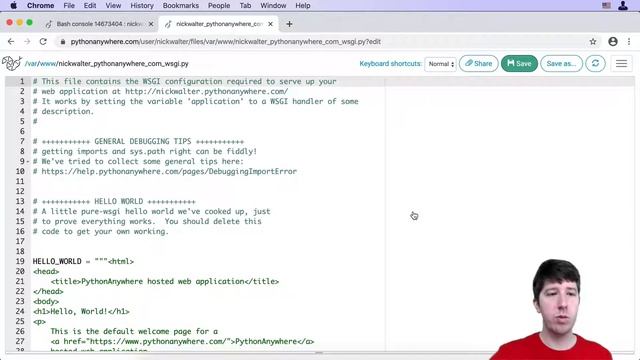The width and height of the screenshot is (640, 360).
Task: Open a new browser tab
Action: coord(289,24)
